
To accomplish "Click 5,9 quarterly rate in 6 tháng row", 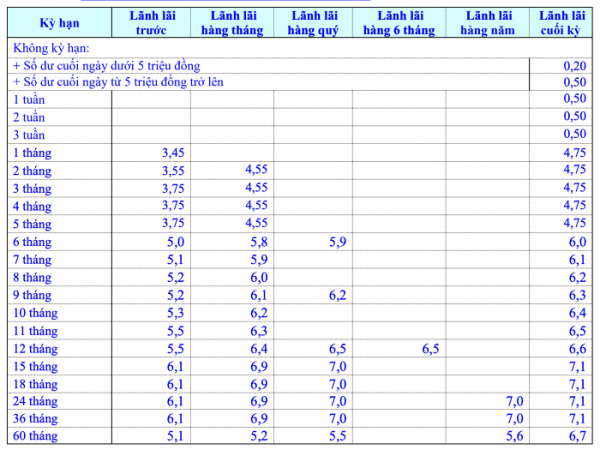I will 338,241.
